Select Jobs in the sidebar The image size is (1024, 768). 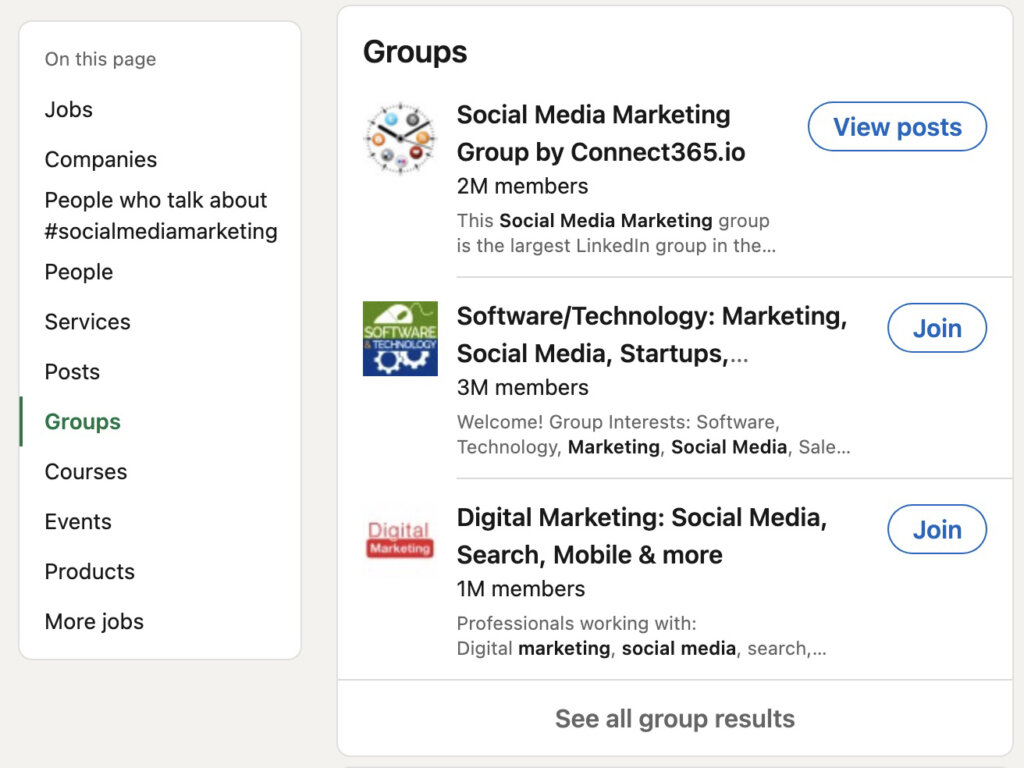coord(68,110)
